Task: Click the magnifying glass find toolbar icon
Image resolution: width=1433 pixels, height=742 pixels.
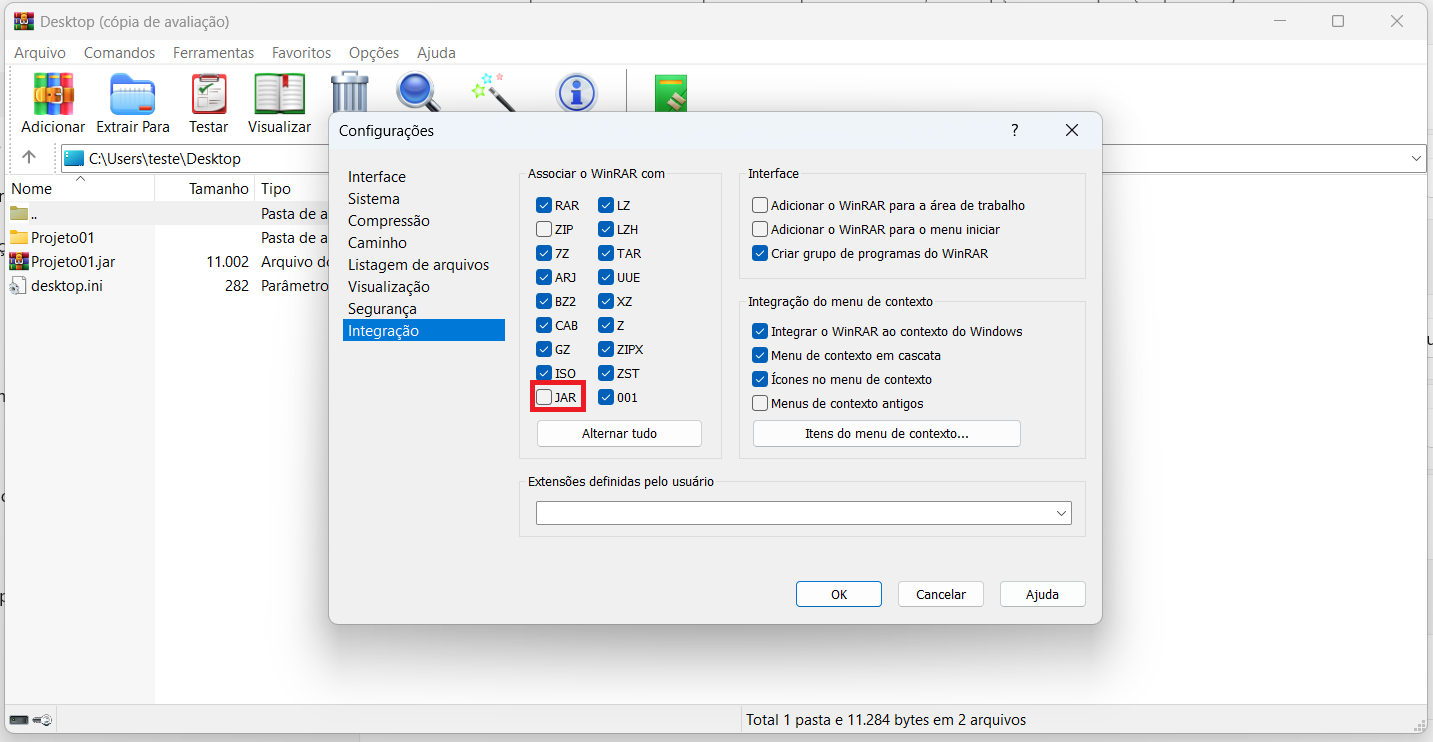Action: (x=418, y=92)
